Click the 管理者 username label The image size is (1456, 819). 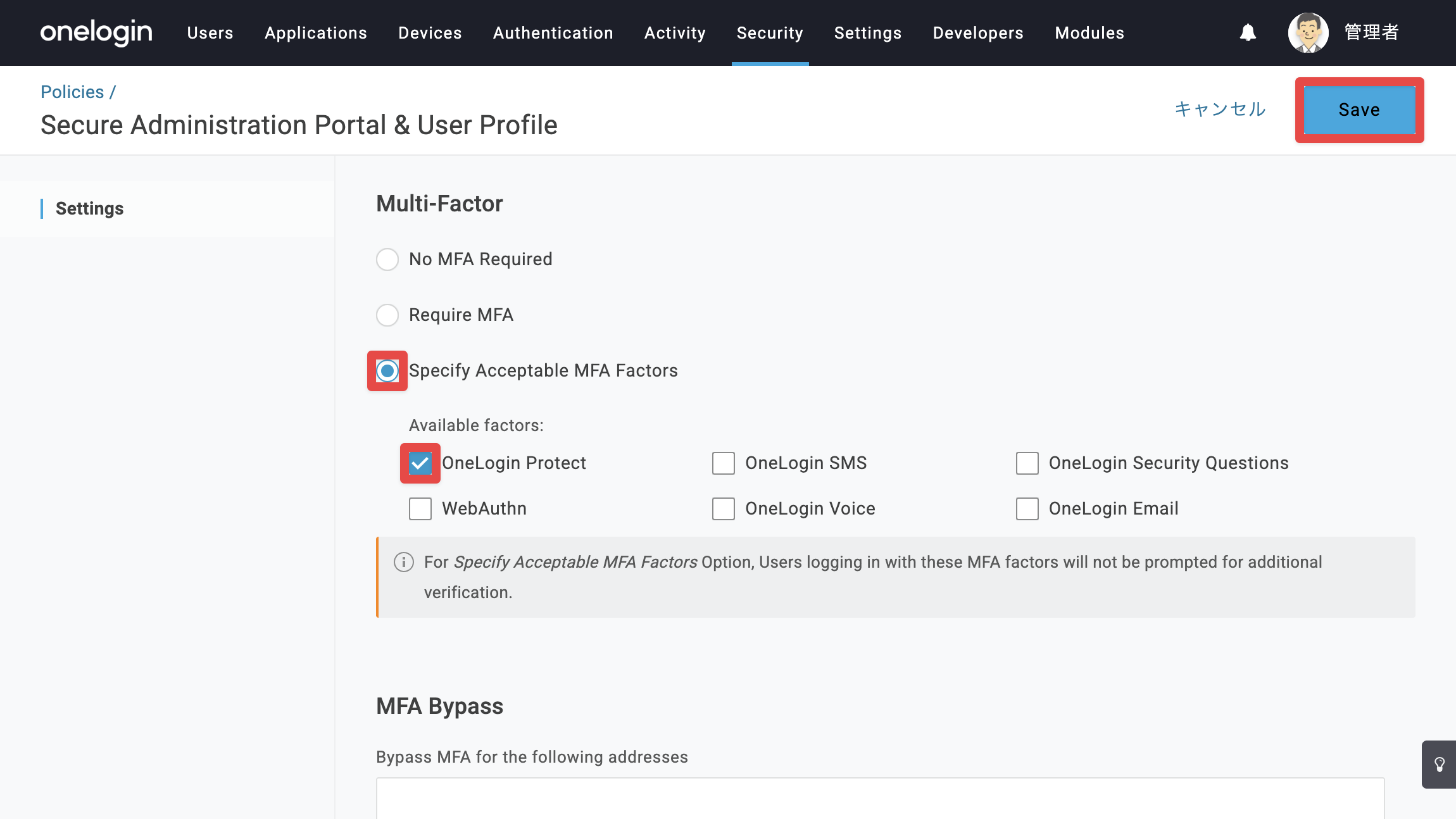(1372, 32)
